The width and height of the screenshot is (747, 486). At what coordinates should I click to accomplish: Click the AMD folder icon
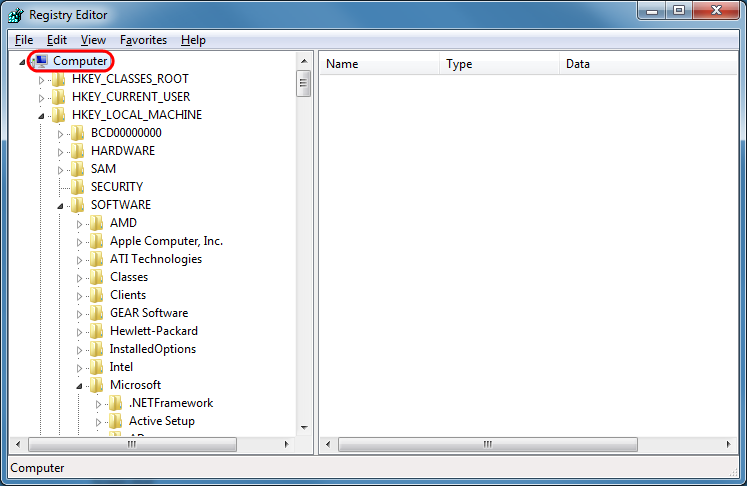(x=97, y=223)
